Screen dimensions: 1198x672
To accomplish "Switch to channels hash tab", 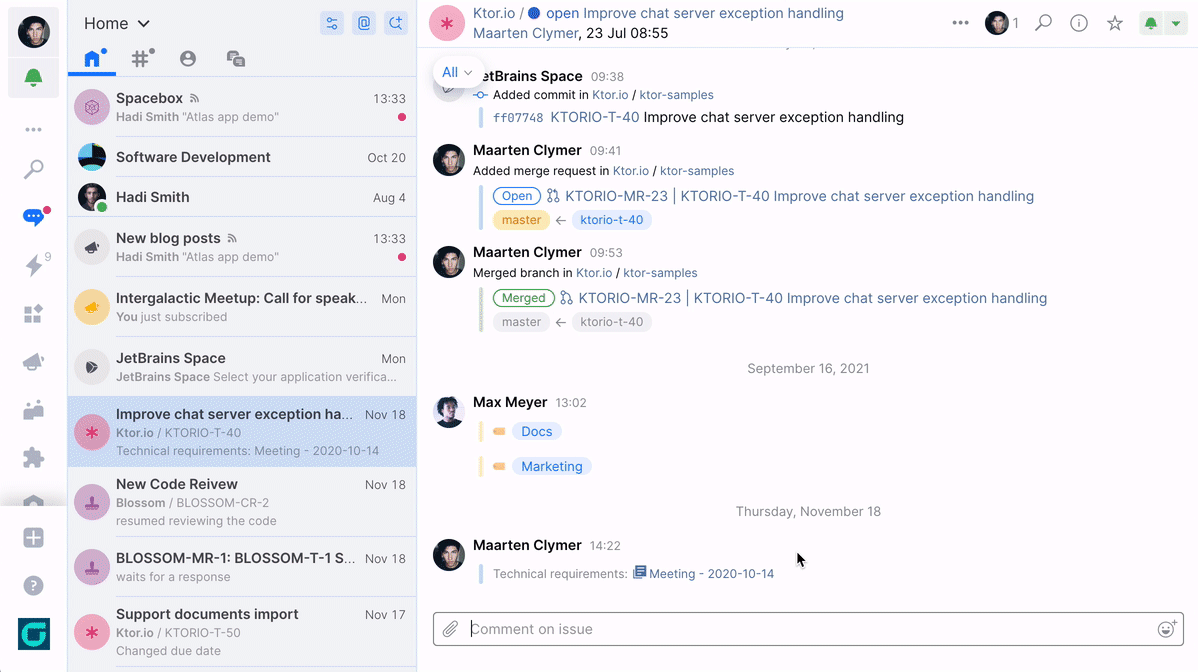I will pyautogui.click(x=141, y=59).
